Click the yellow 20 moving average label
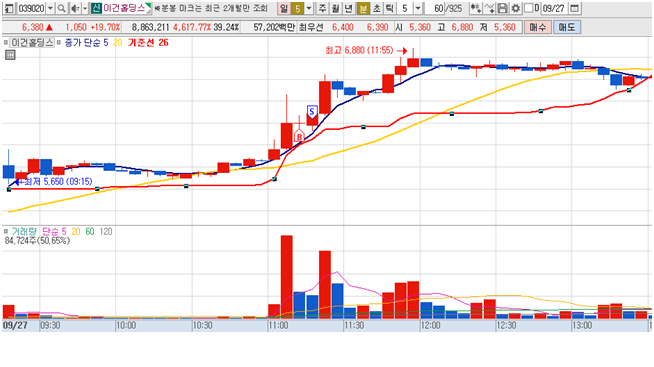The image size is (654, 367). click(x=118, y=43)
